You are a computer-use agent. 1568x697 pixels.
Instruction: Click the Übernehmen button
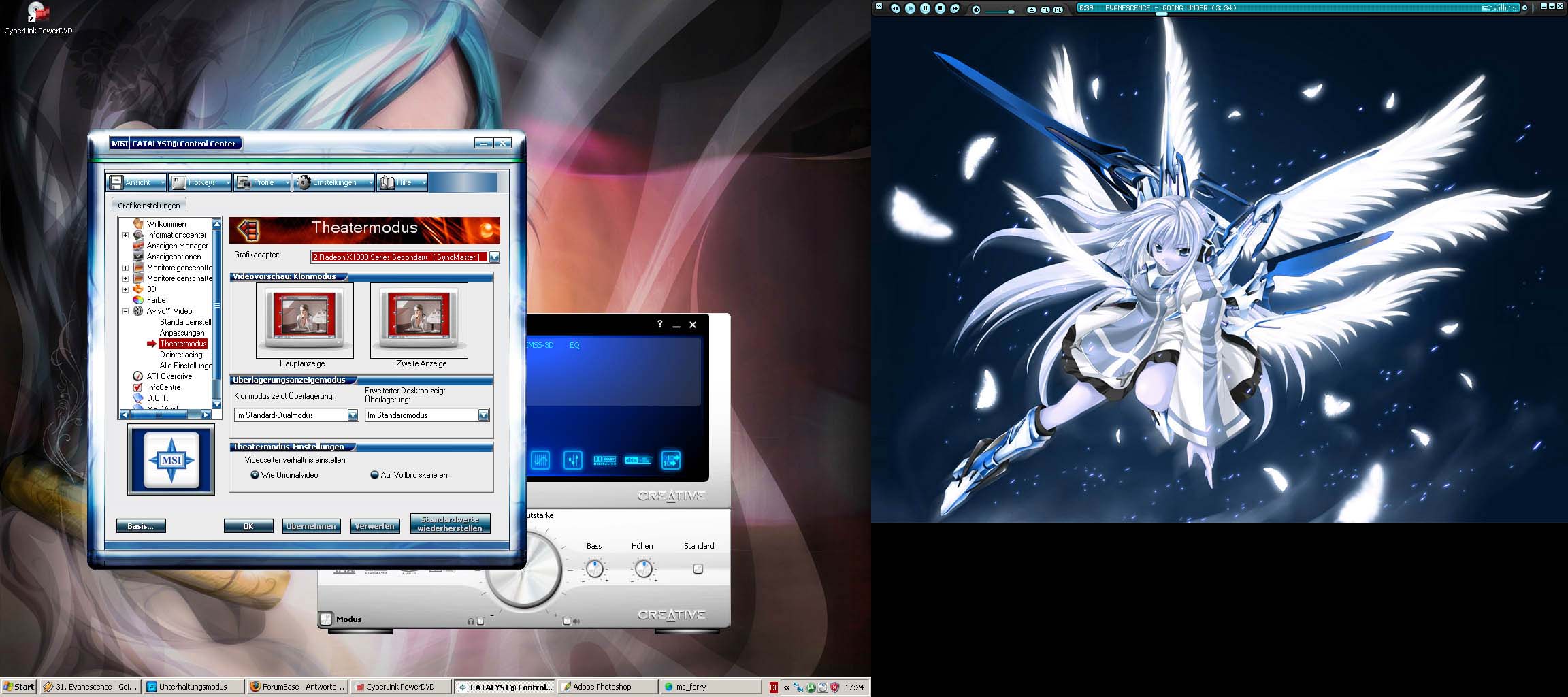pos(311,526)
